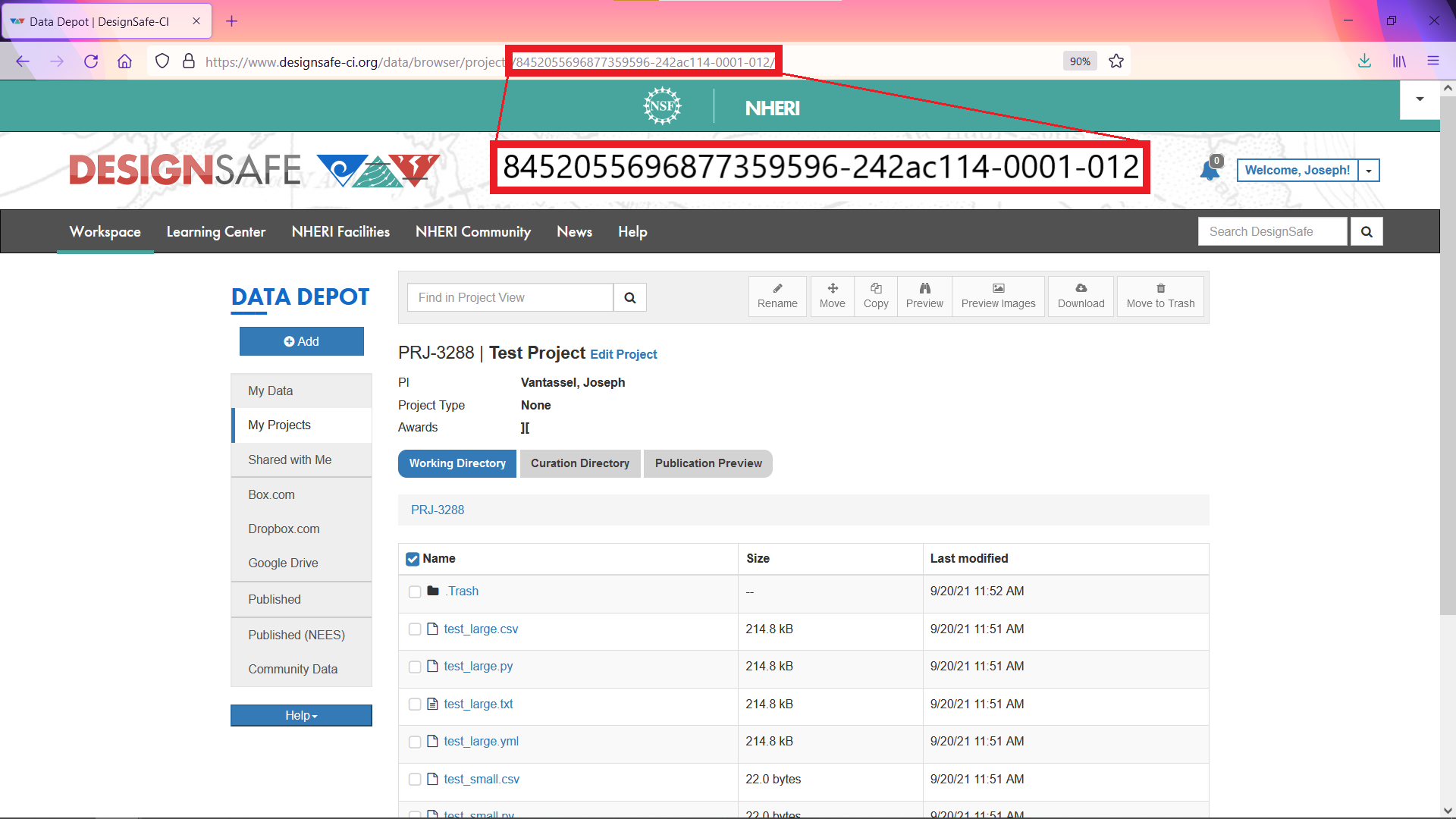Switch to Publication Preview tab

708,463
